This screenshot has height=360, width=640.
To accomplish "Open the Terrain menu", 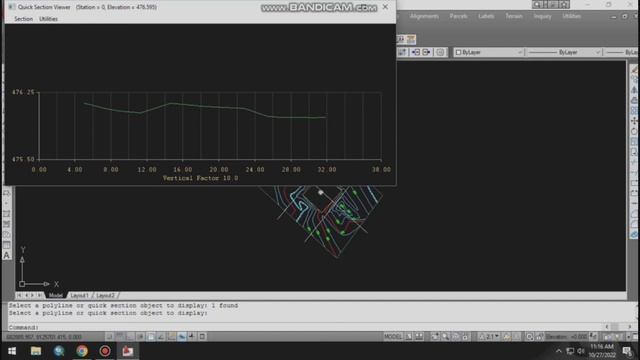I will tap(514, 16).
